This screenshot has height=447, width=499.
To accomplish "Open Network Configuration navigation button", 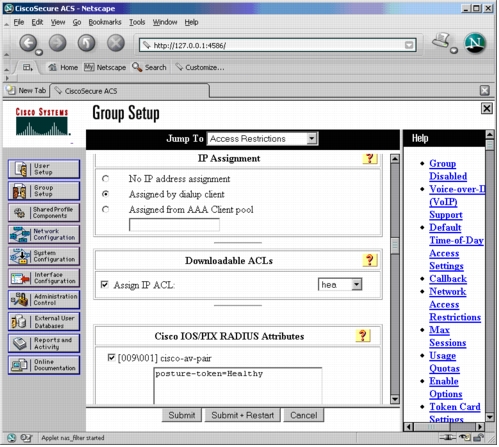I will (x=44, y=234).
